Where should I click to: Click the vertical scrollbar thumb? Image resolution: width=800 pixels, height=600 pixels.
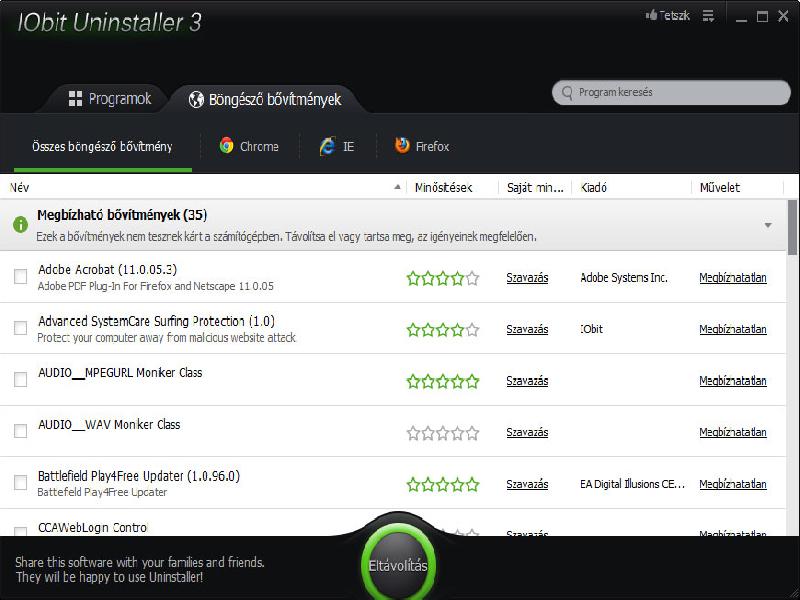792,227
